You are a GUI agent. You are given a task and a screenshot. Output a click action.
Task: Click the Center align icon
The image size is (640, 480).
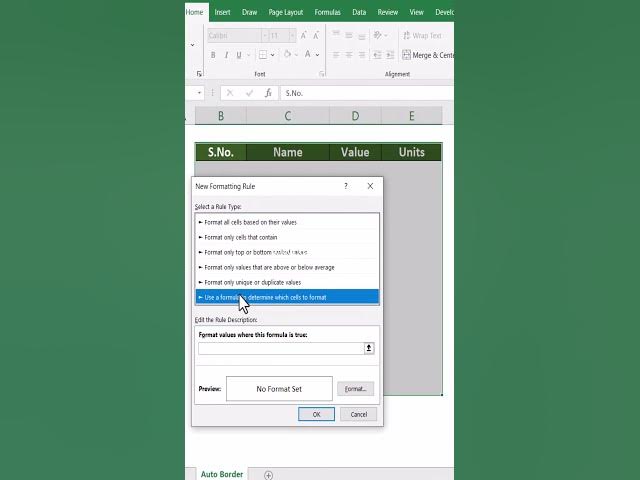(x=349, y=55)
